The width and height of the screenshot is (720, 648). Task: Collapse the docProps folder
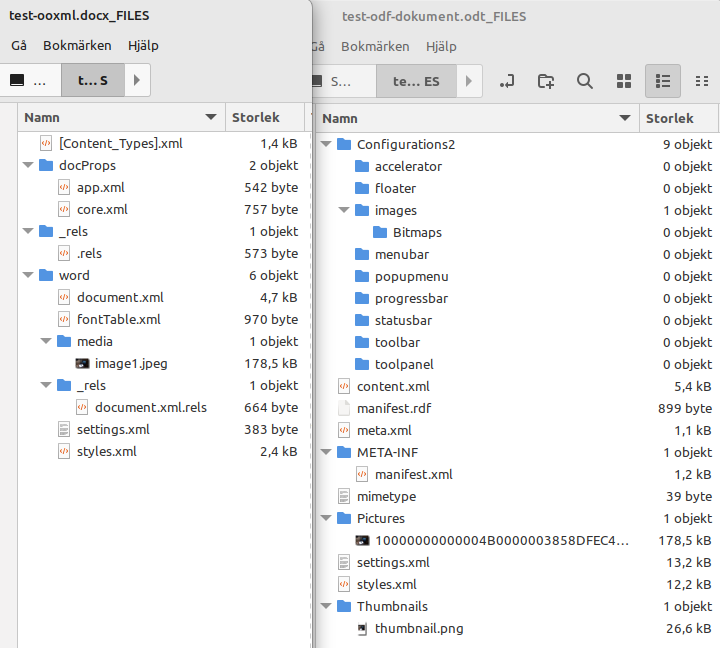(x=28, y=165)
